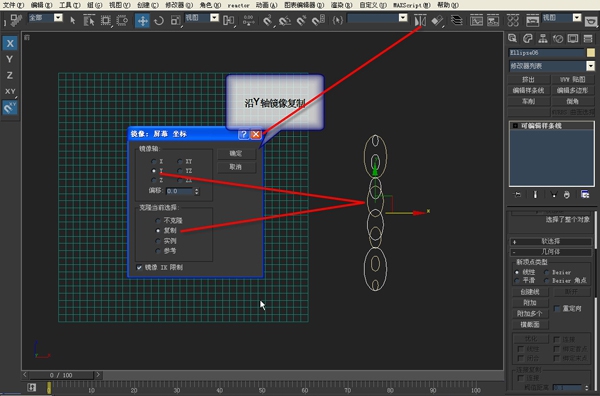Click the Mirror dialog help button
The height and width of the screenshot is (396, 600).
[243, 134]
